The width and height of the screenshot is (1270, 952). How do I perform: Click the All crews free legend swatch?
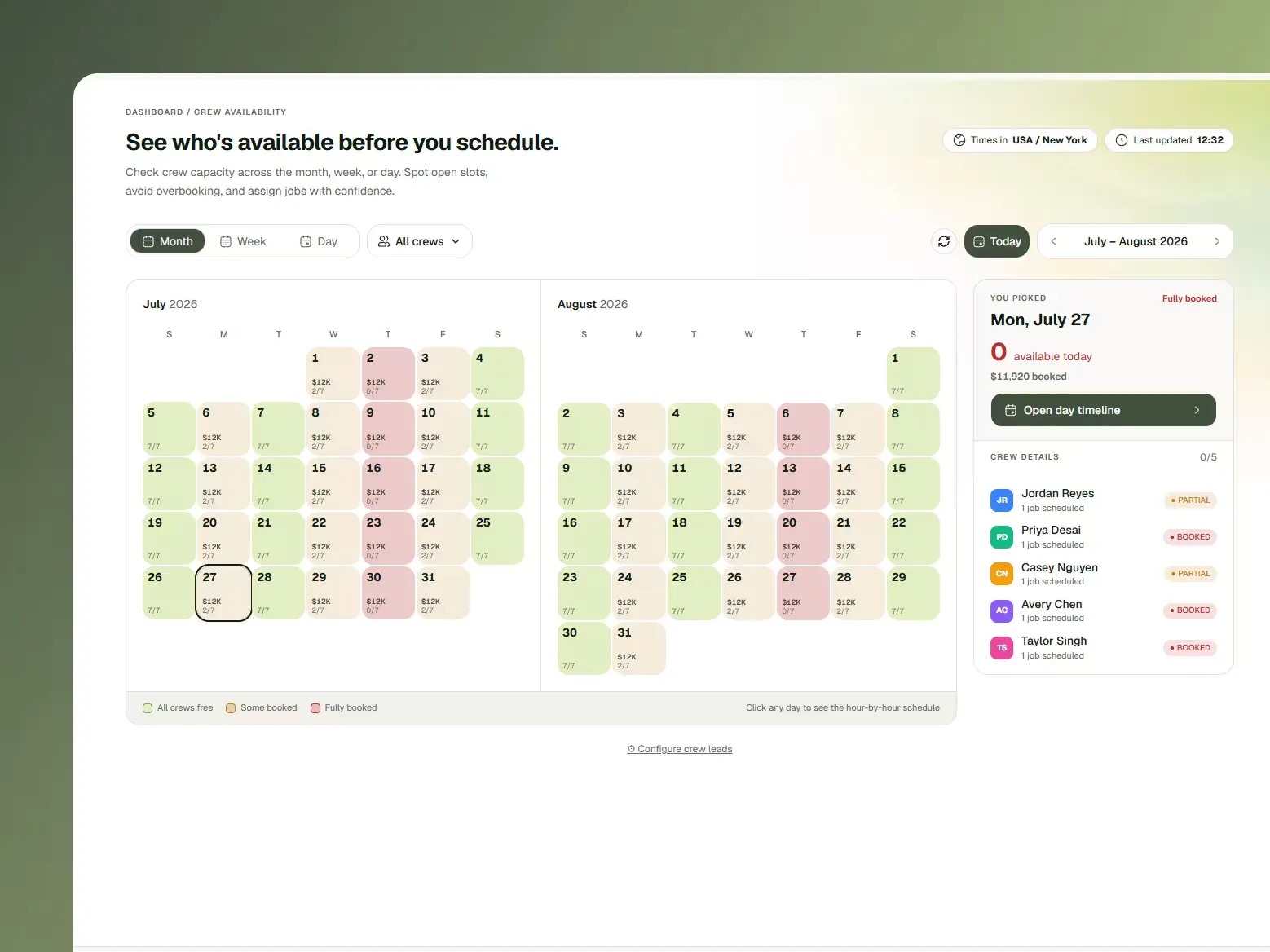click(148, 708)
